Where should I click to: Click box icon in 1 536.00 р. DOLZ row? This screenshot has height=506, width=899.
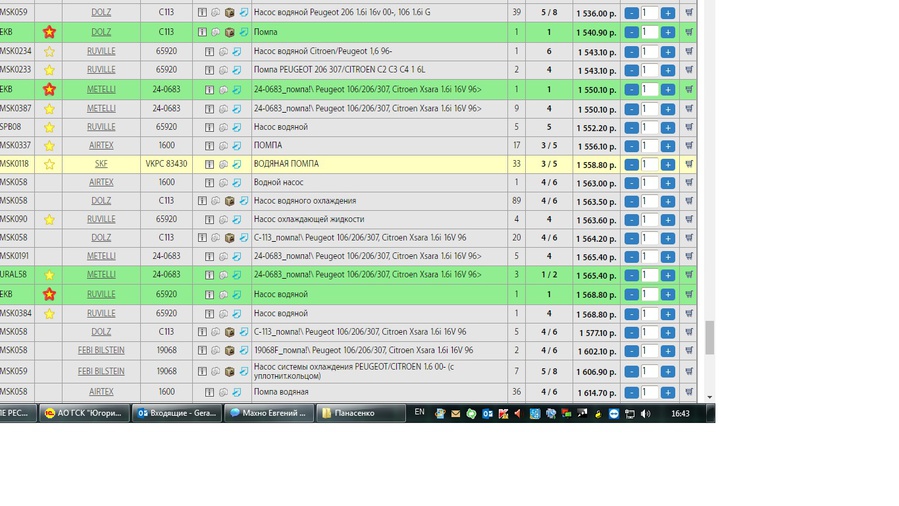click(229, 13)
